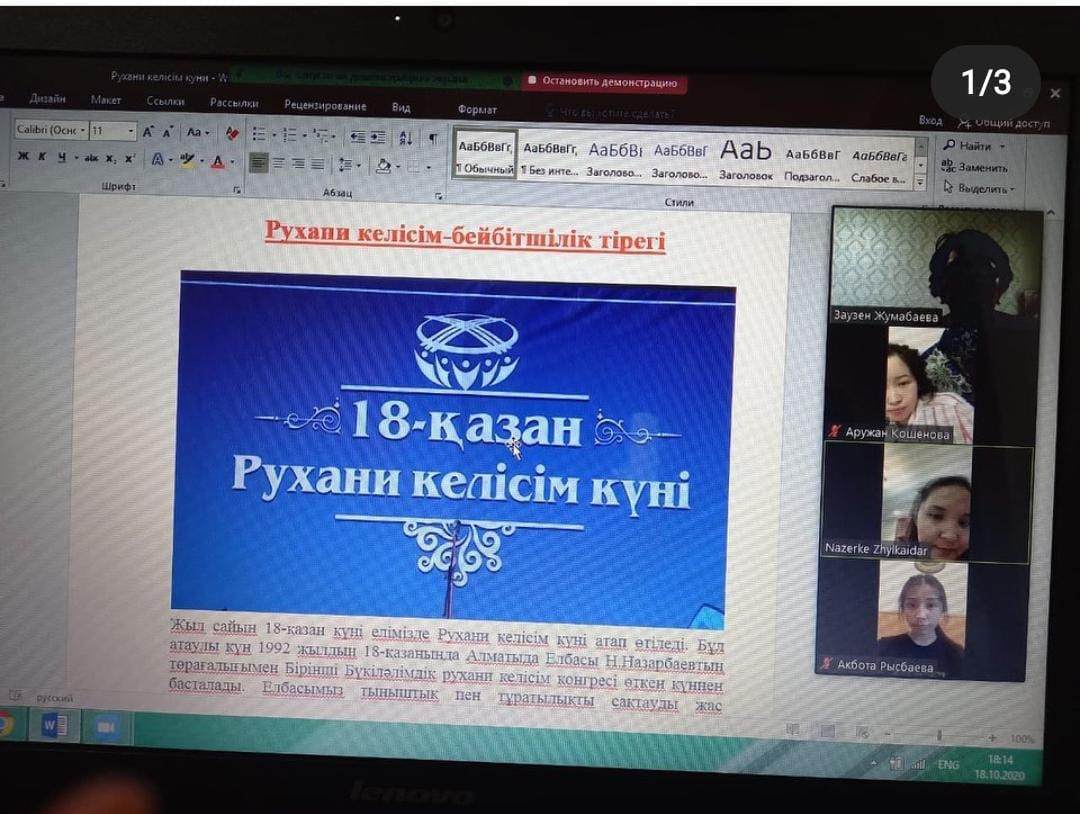Apply paragraph shading with the paint bucket
Screen dimensions: 1080x814
tap(384, 166)
